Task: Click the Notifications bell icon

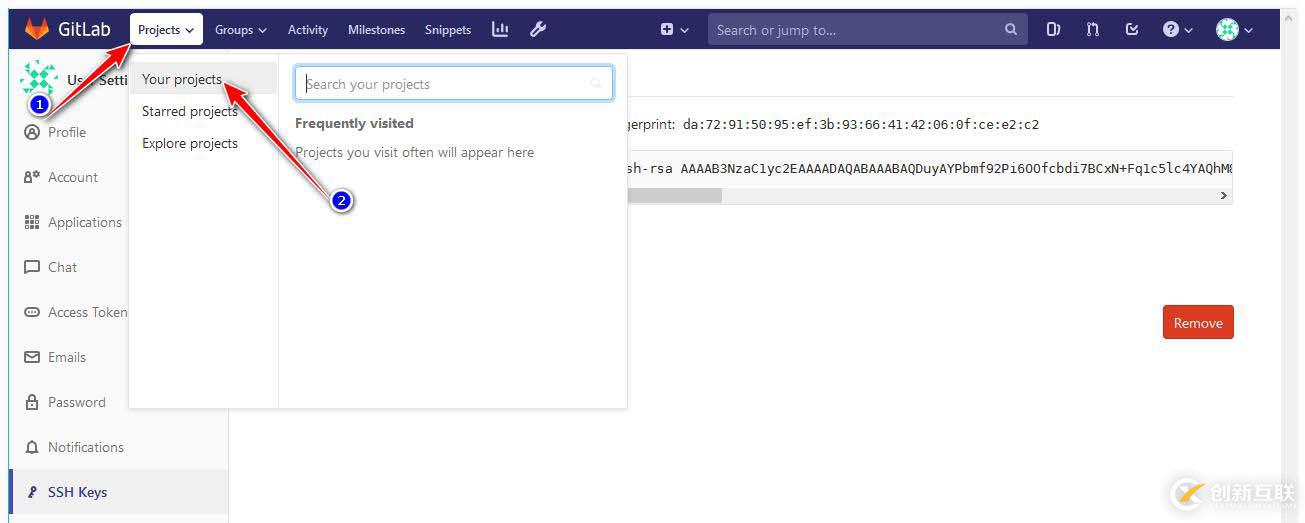Action: coord(32,447)
